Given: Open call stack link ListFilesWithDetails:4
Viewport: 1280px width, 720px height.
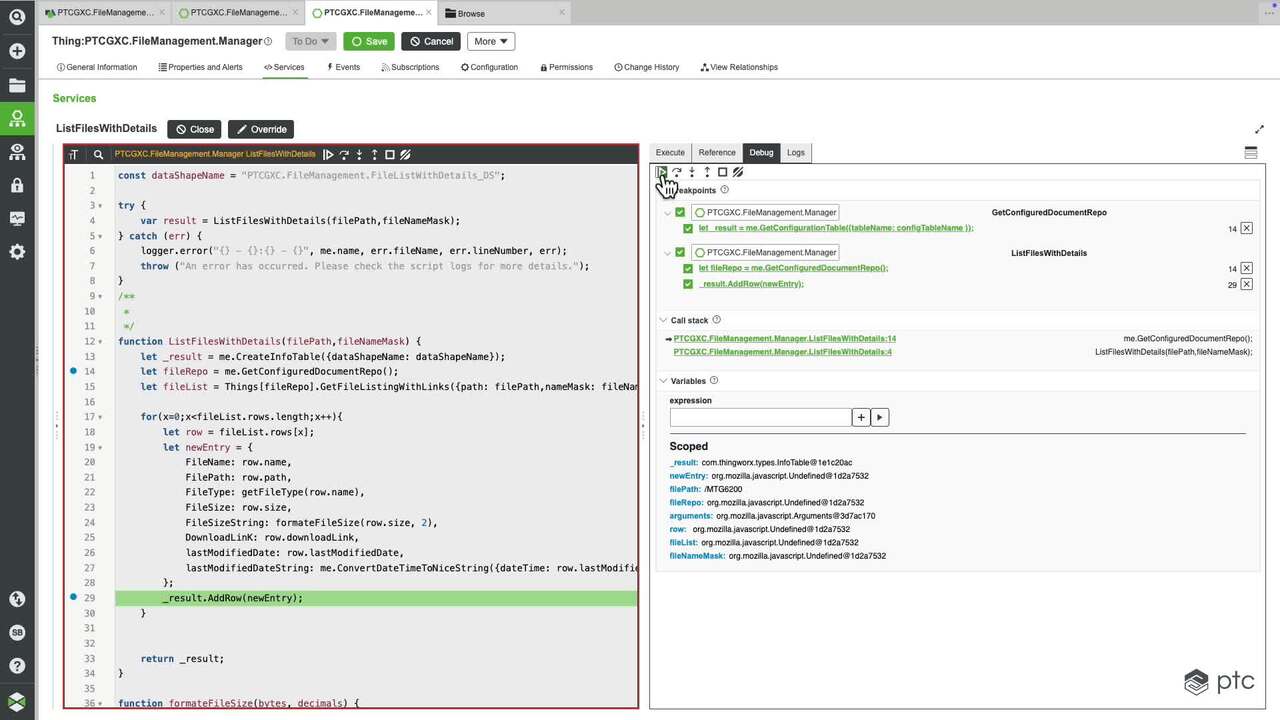Looking at the screenshot, I should (782, 352).
